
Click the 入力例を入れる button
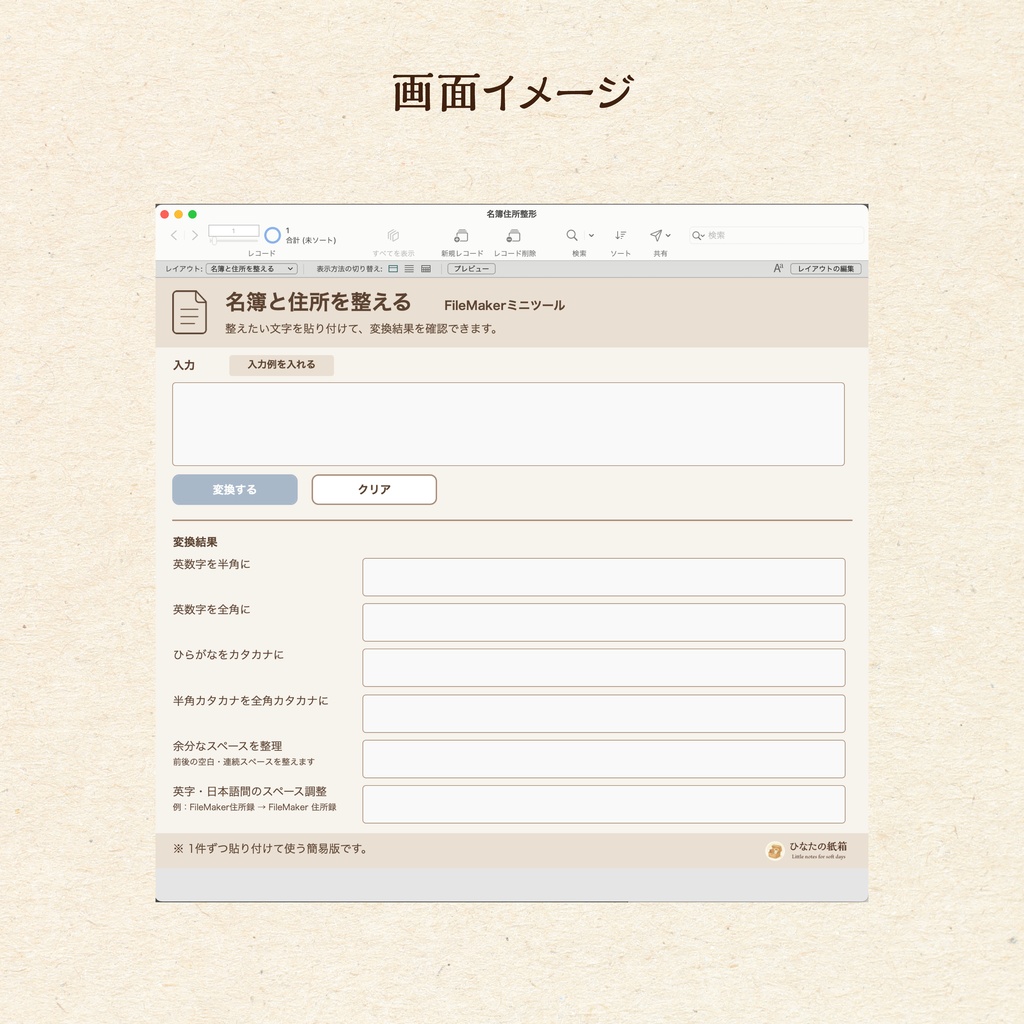pos(281,365)
